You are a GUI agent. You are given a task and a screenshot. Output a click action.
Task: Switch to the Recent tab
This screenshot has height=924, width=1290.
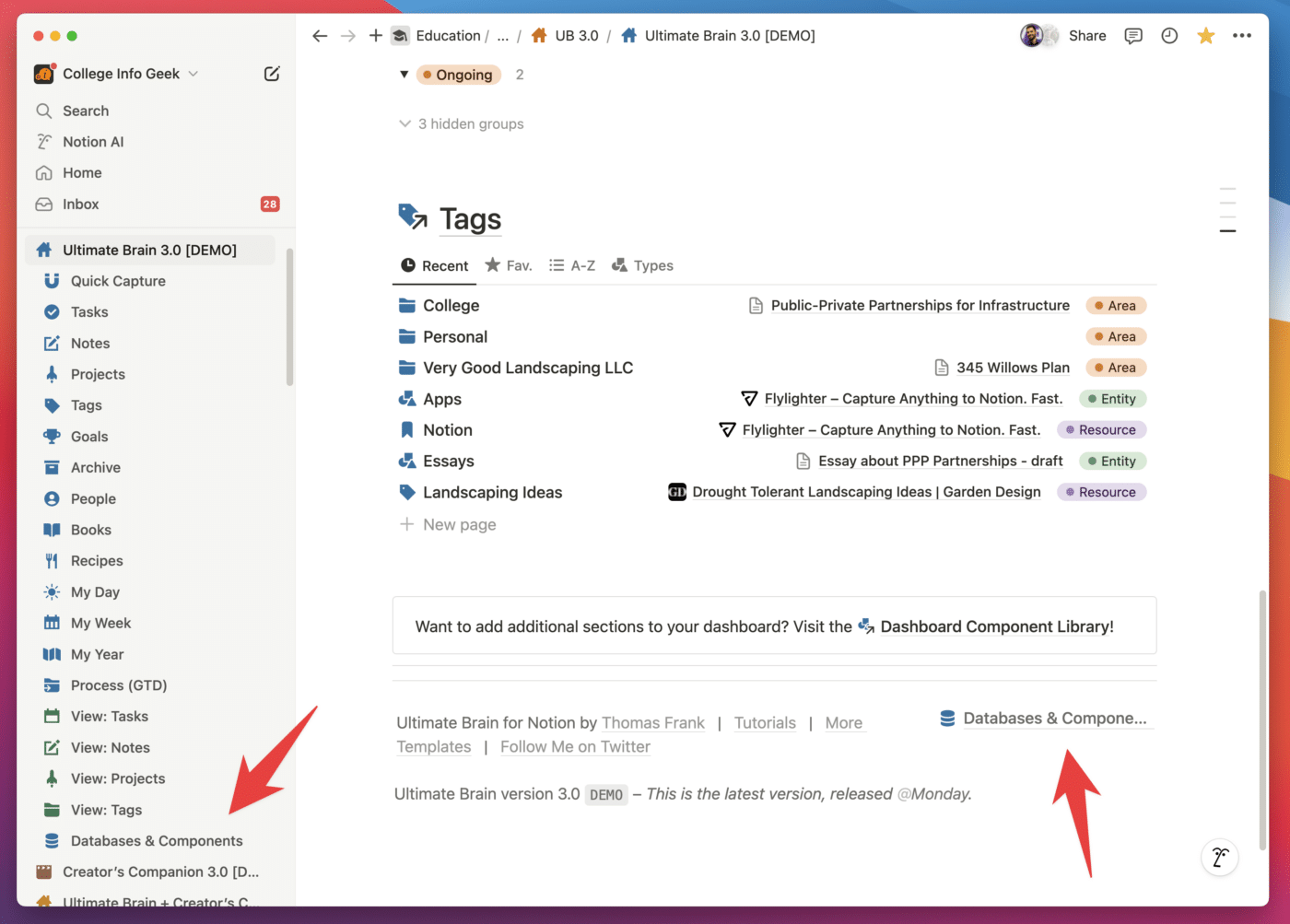tap(435, 265)
